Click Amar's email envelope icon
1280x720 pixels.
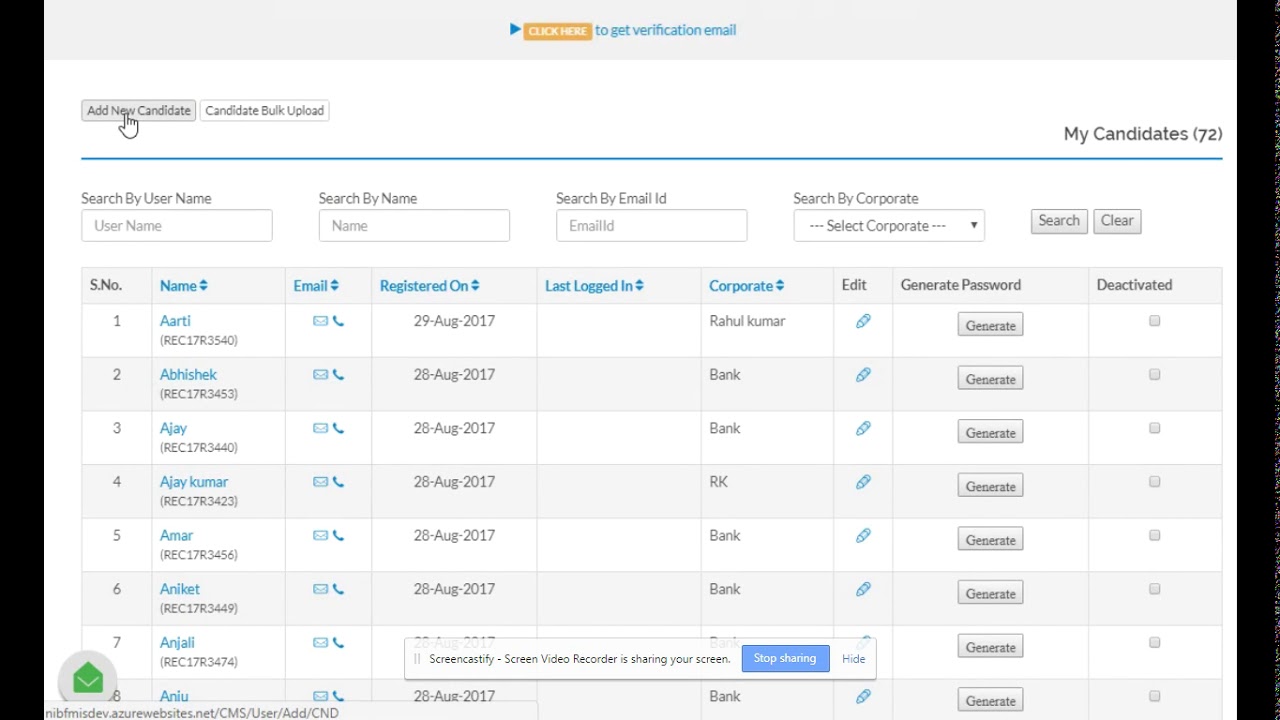pyautogui.click(x=320, y=536)
